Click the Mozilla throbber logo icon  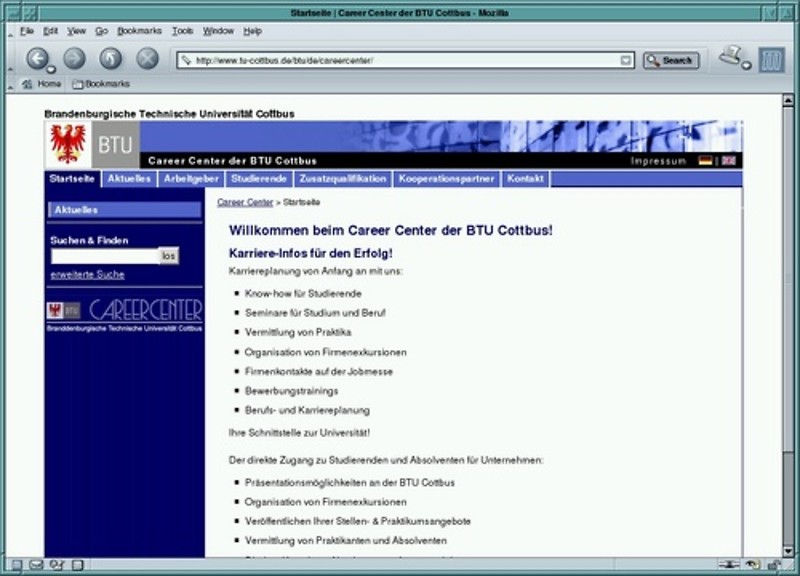point(771,60)
